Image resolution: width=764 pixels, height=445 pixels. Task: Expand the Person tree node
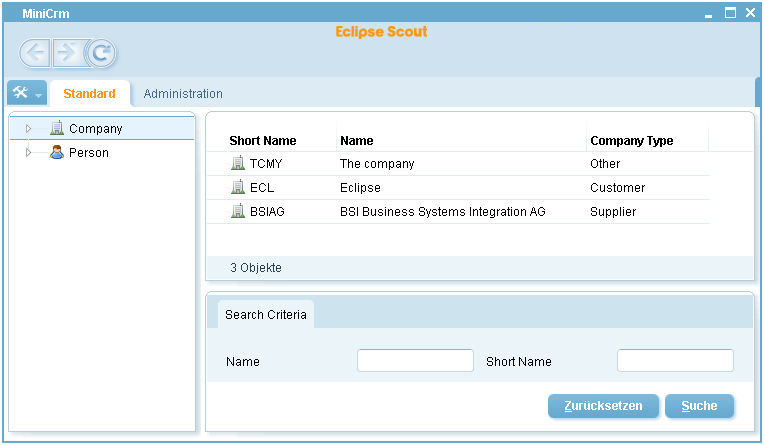tap(28, 153)
